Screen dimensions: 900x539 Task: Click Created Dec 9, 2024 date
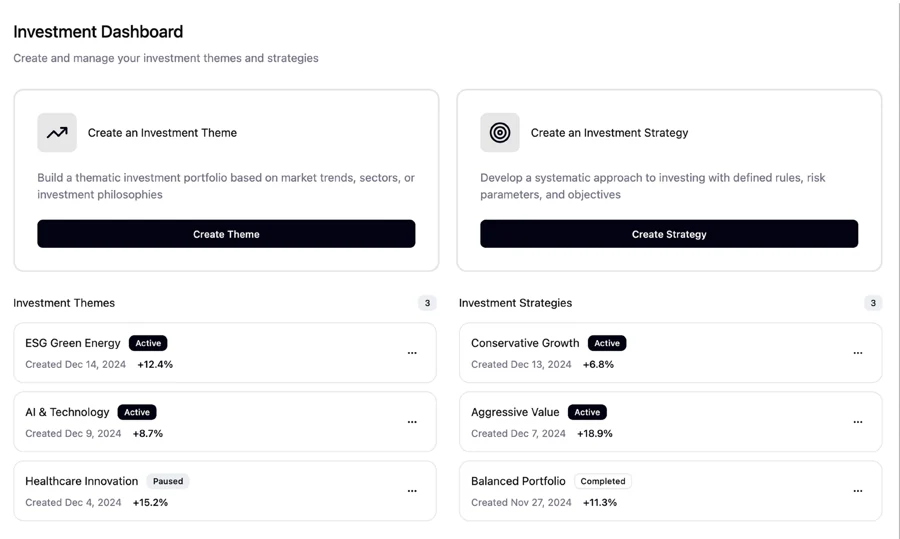pyautogui.click(x=73, y=433)
